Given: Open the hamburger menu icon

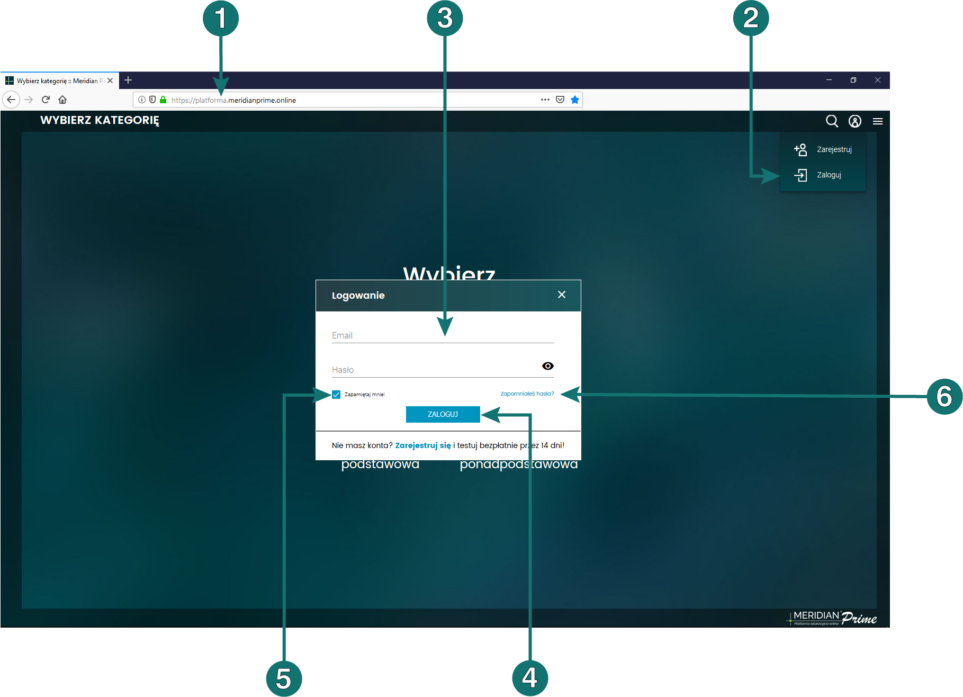Looking at the screenshot, I should (878, 121).
